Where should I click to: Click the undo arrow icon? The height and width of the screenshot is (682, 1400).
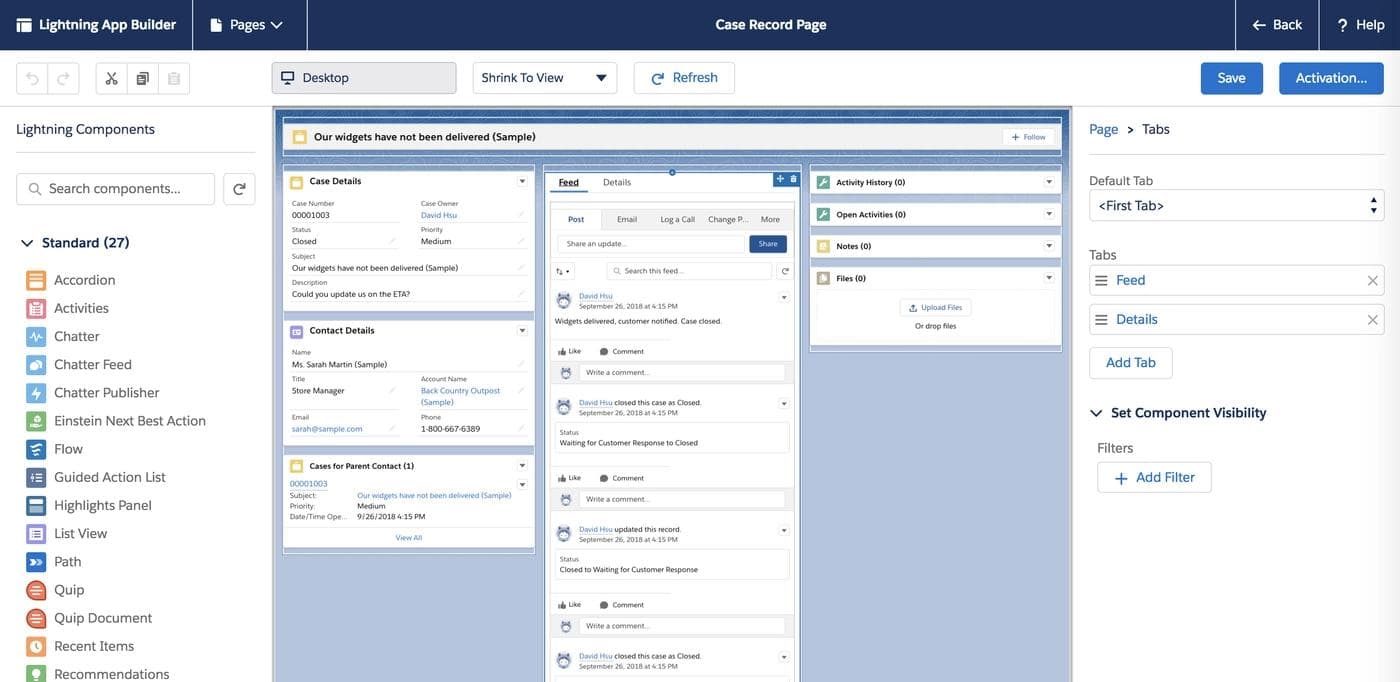32,78
